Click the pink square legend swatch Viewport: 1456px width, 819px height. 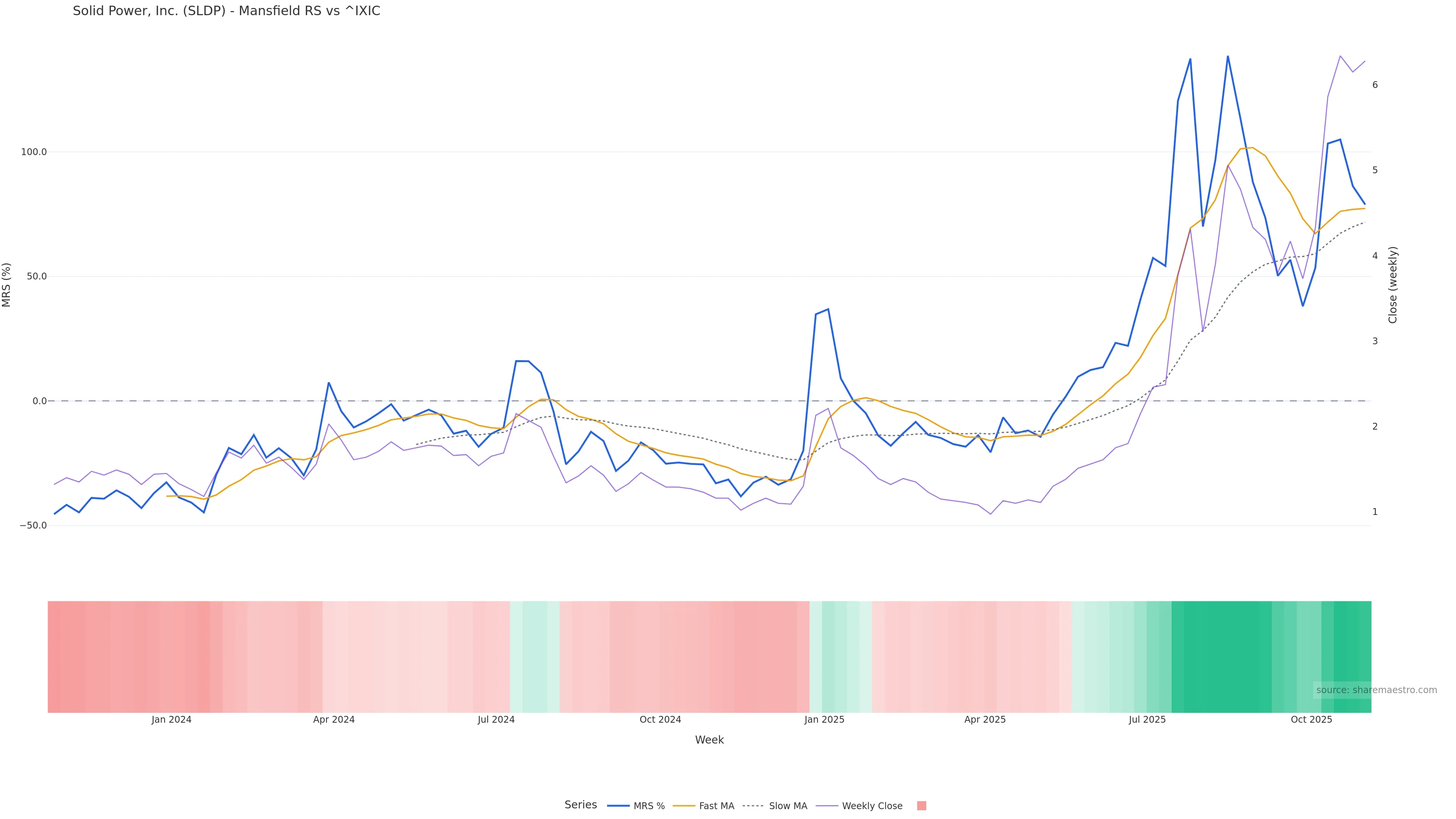tap(921, 806)
